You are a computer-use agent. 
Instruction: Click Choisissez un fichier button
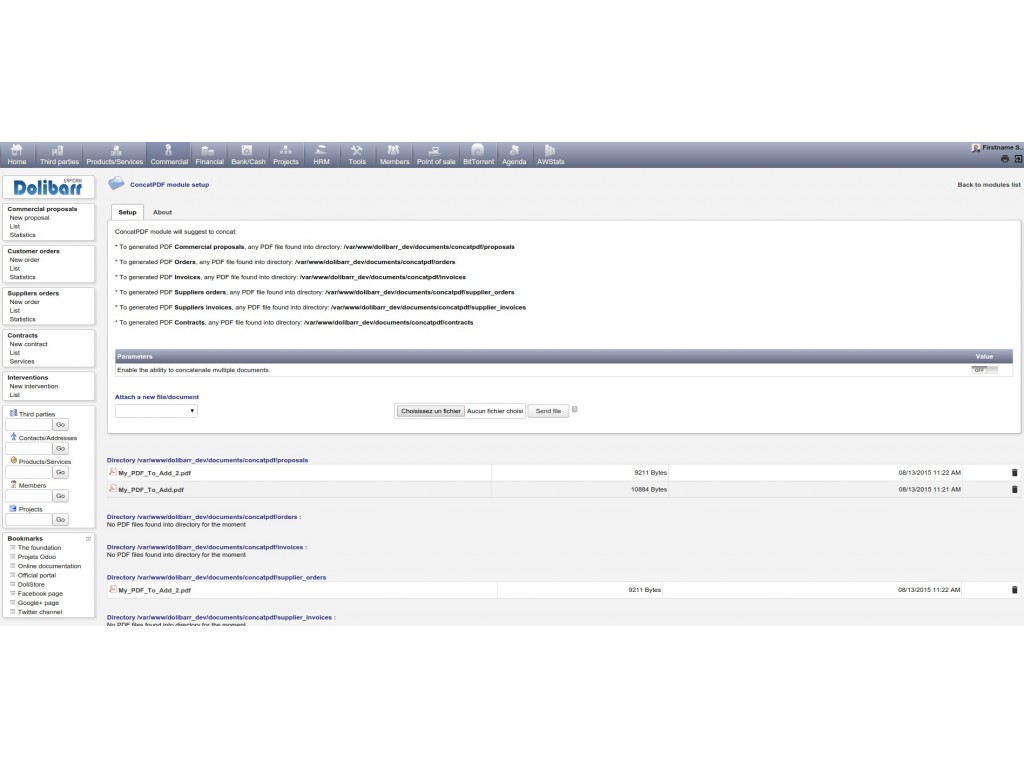(430, 411)
